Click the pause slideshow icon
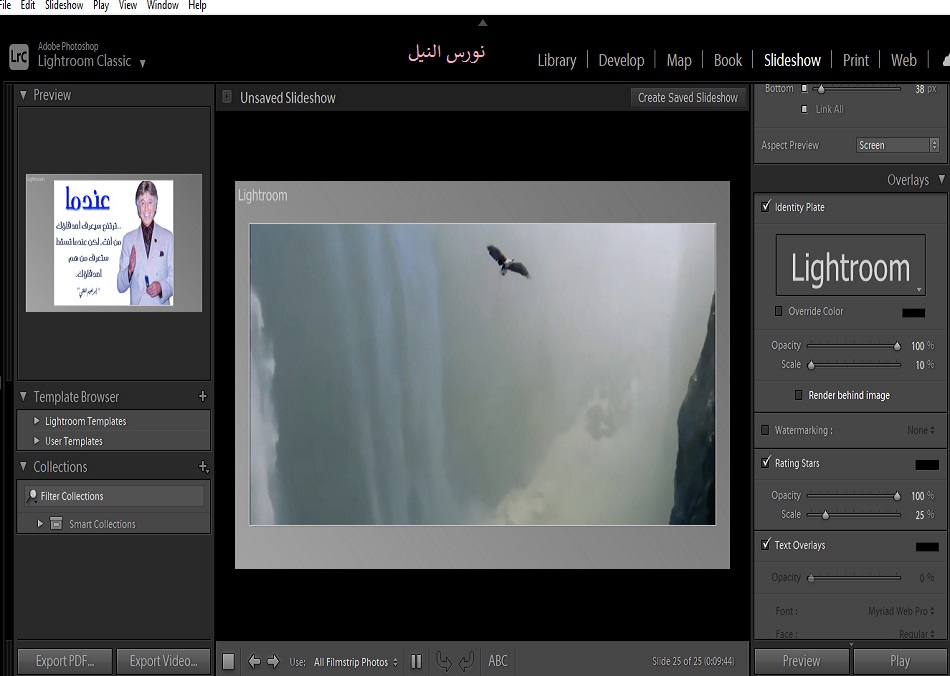The height and width of the screenshot is (676, 950). (416, 661)
